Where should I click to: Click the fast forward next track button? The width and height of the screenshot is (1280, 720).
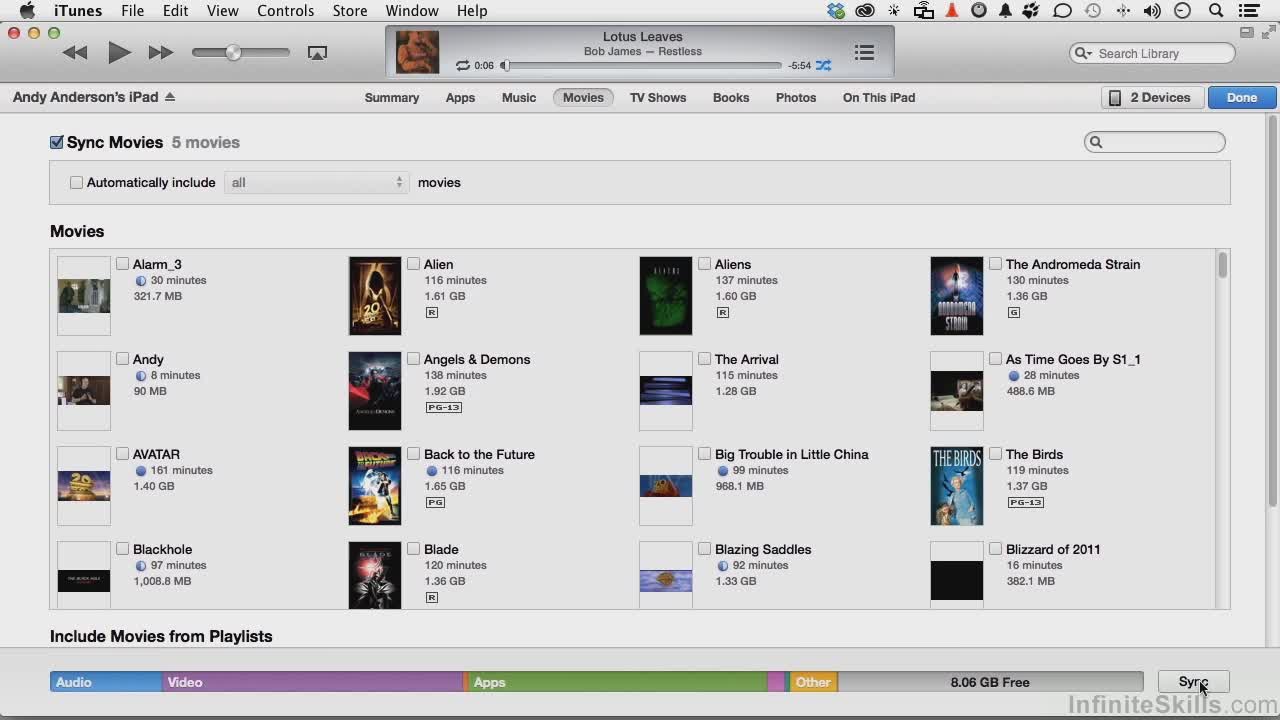(x=161, y=53)
